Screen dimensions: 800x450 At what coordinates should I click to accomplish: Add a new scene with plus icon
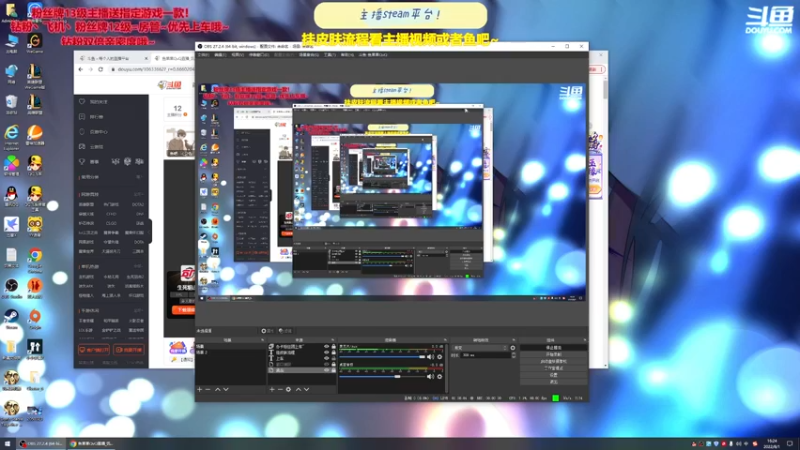[x=199, y=389]
